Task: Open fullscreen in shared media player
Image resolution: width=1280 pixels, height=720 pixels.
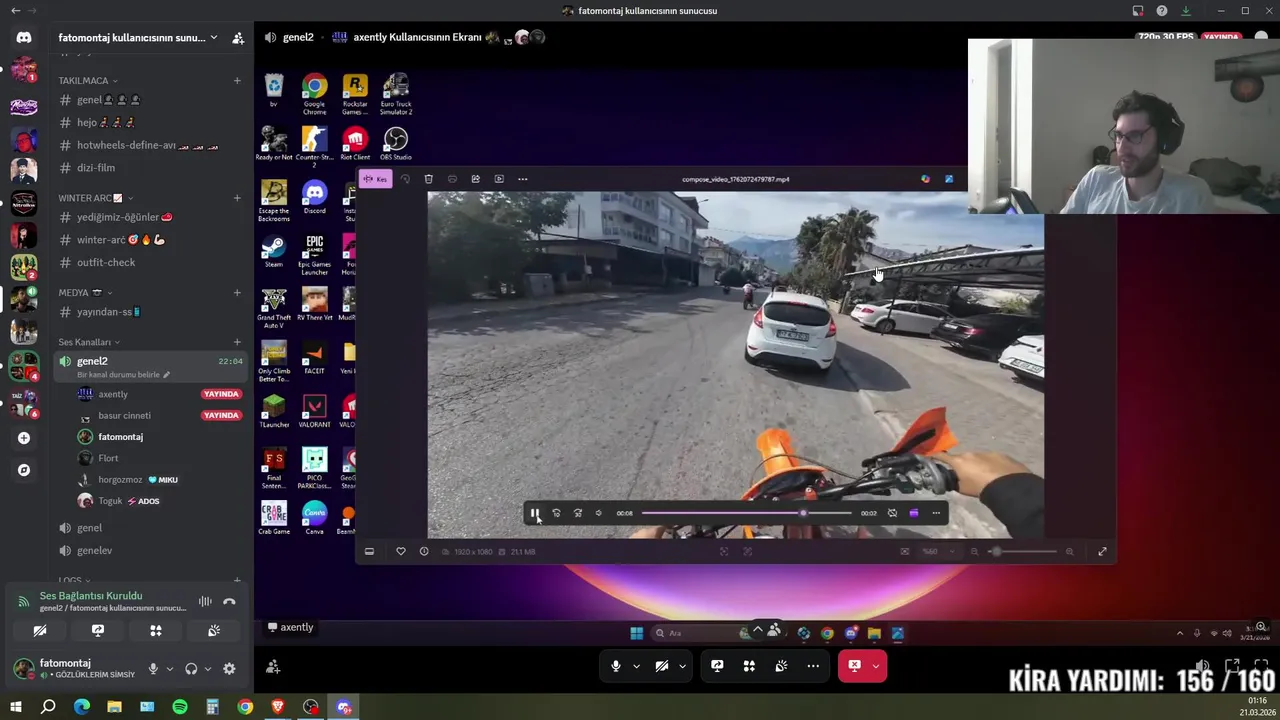Action: point(1102,551)
